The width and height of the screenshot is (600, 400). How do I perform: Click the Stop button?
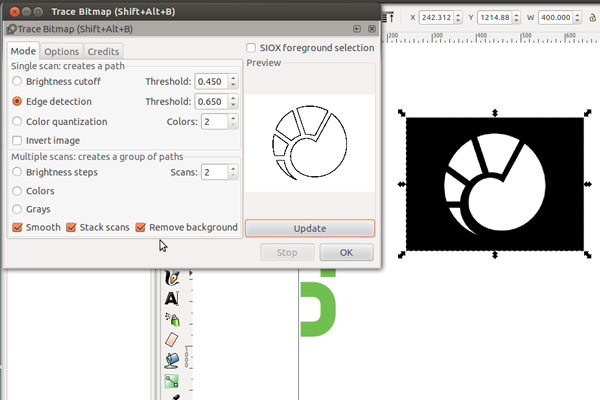287,253
